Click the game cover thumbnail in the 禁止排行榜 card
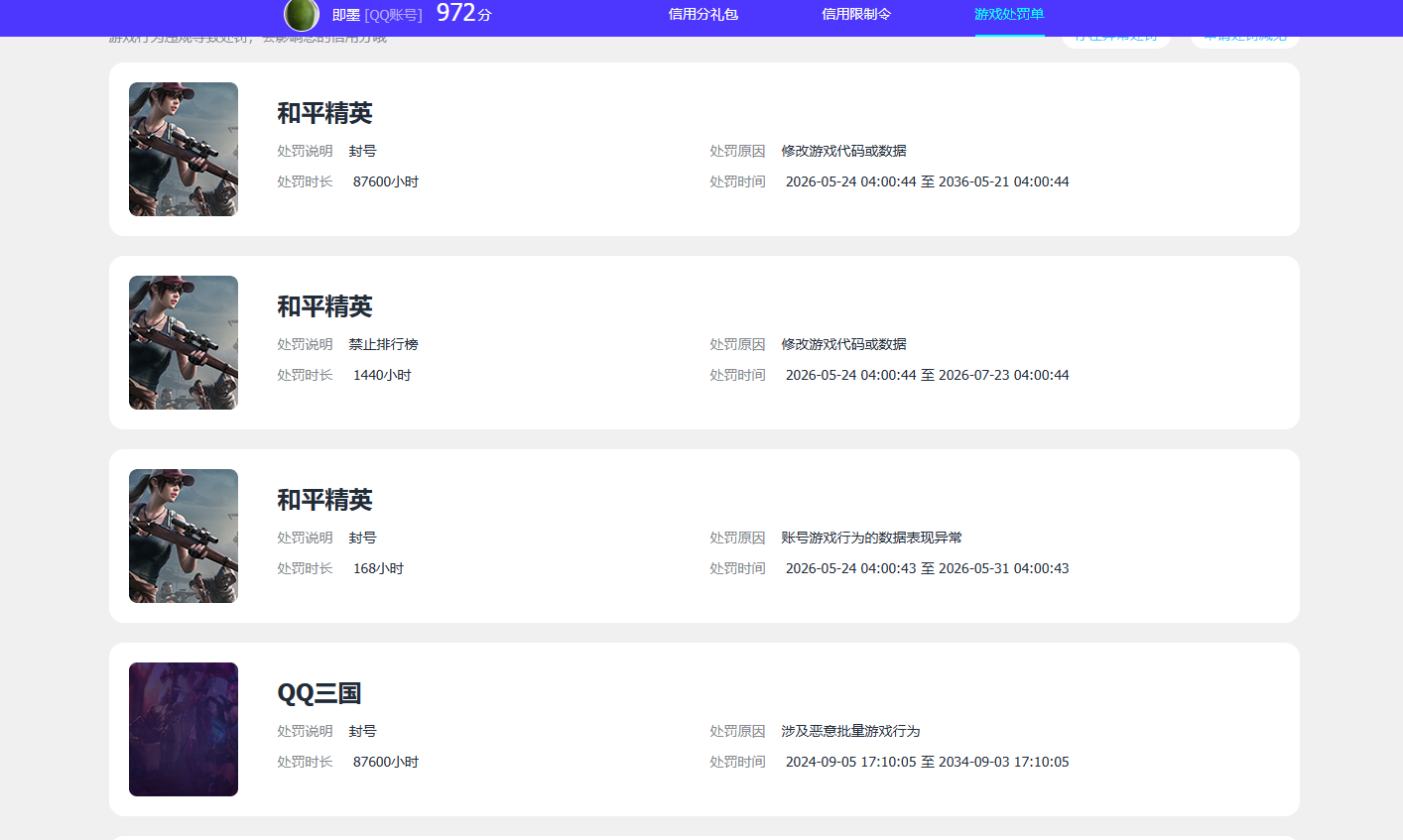Image resolution: width=1403 pixels, height=840 pixels. 184,342
